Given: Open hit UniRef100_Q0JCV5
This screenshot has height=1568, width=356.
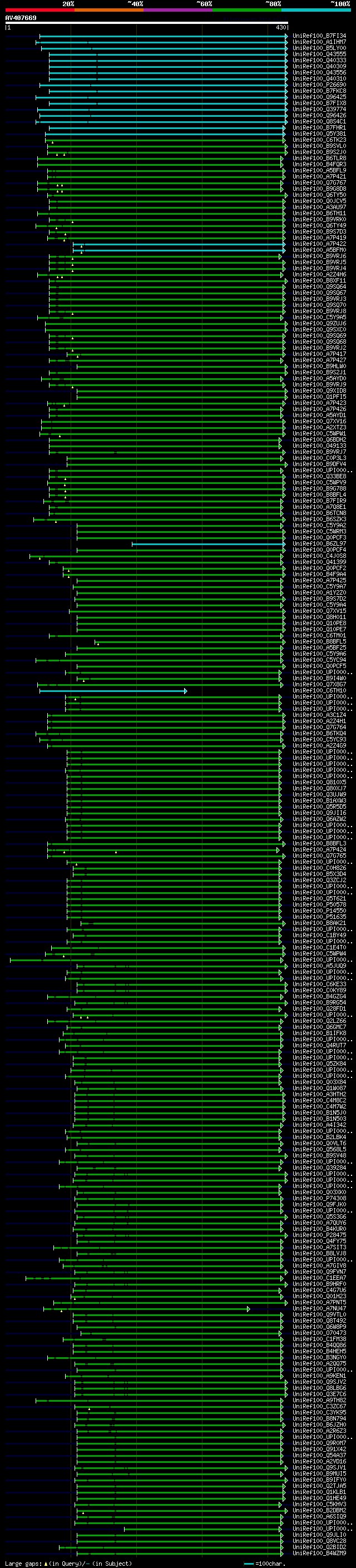Looking at the screenshot, I should point(319,201).
